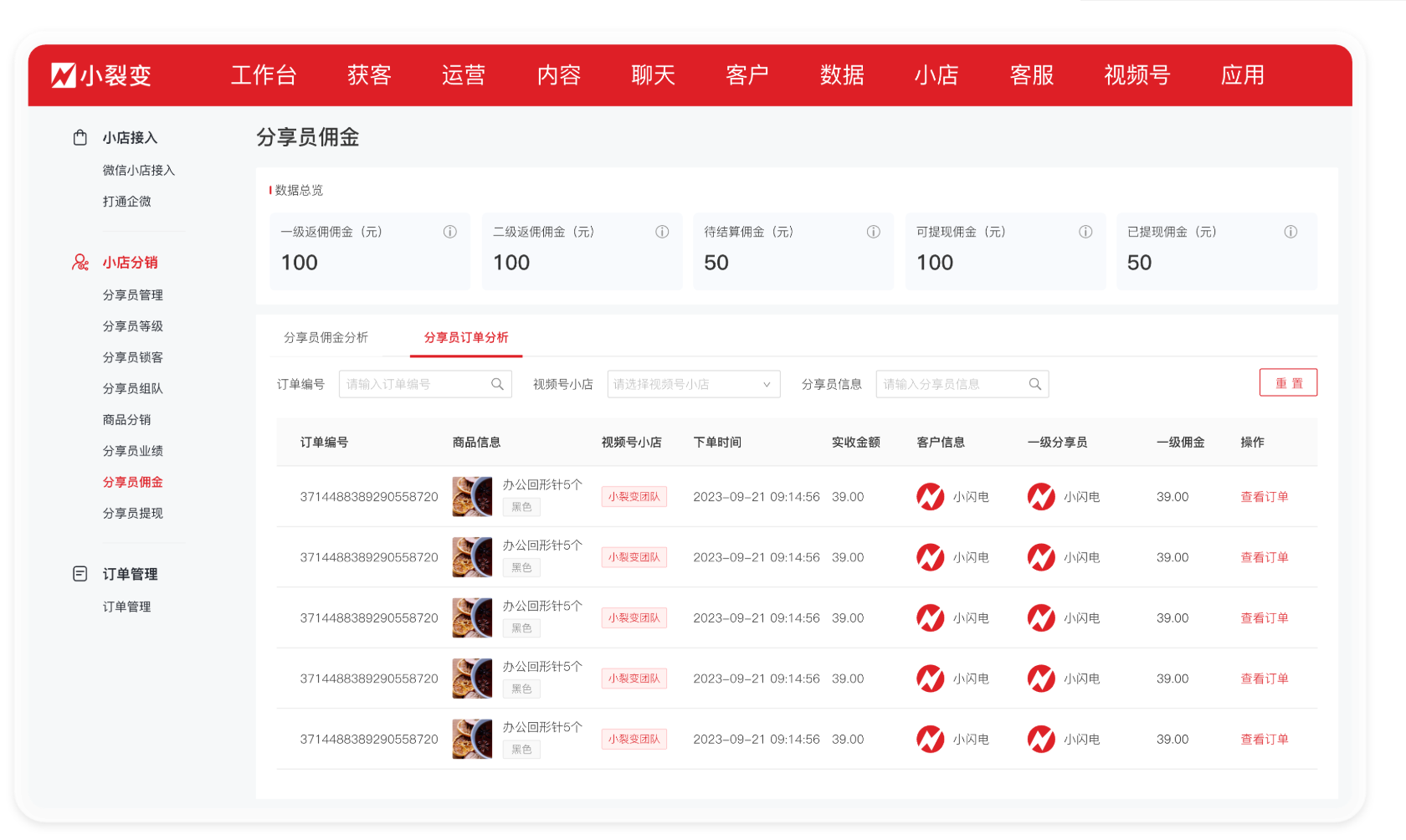Click the 重置 button
Viewport: 1406px width, 840px height.
coord(1289,382)
